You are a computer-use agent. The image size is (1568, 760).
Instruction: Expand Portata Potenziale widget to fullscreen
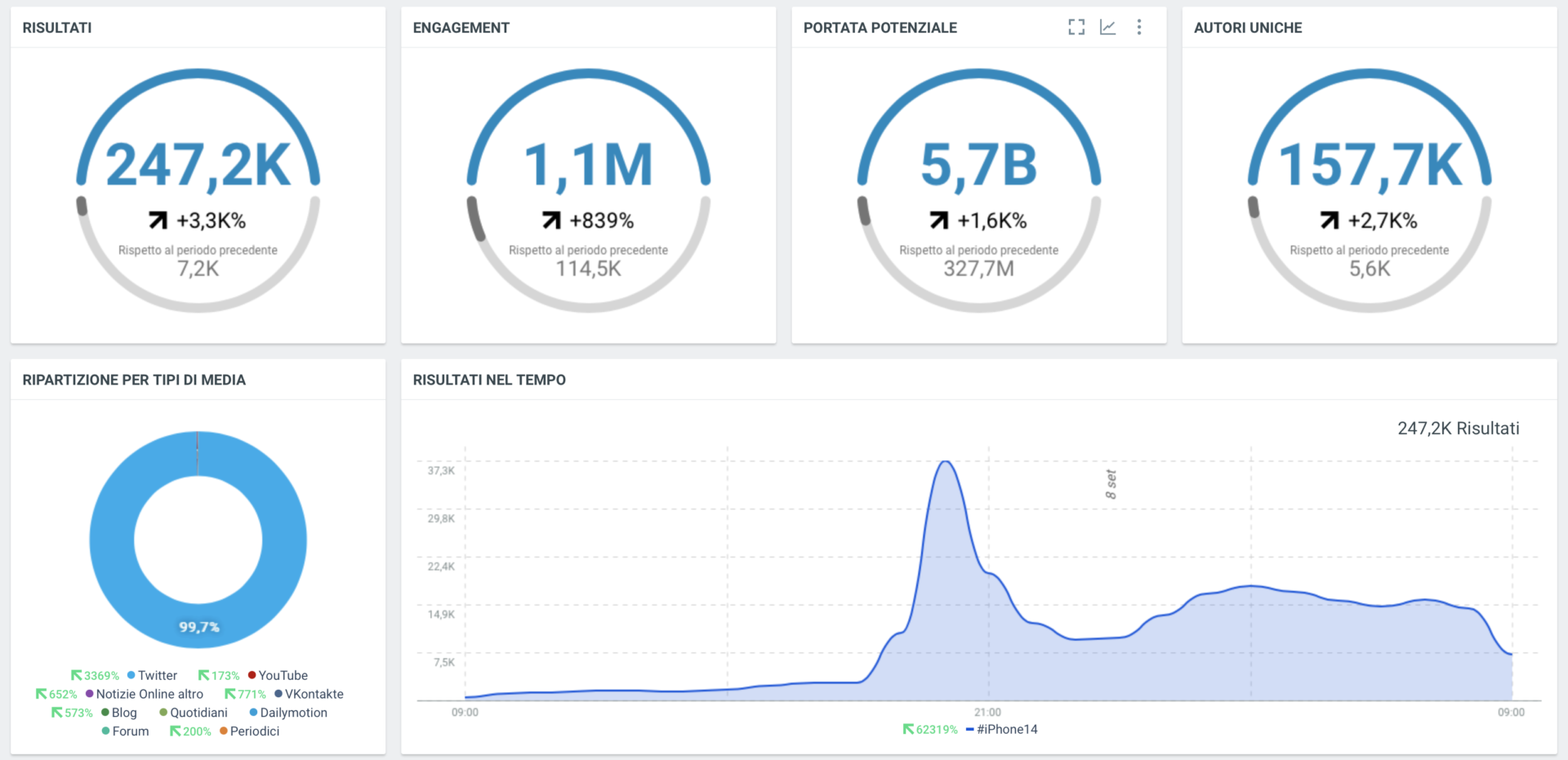click(1076, 28)
